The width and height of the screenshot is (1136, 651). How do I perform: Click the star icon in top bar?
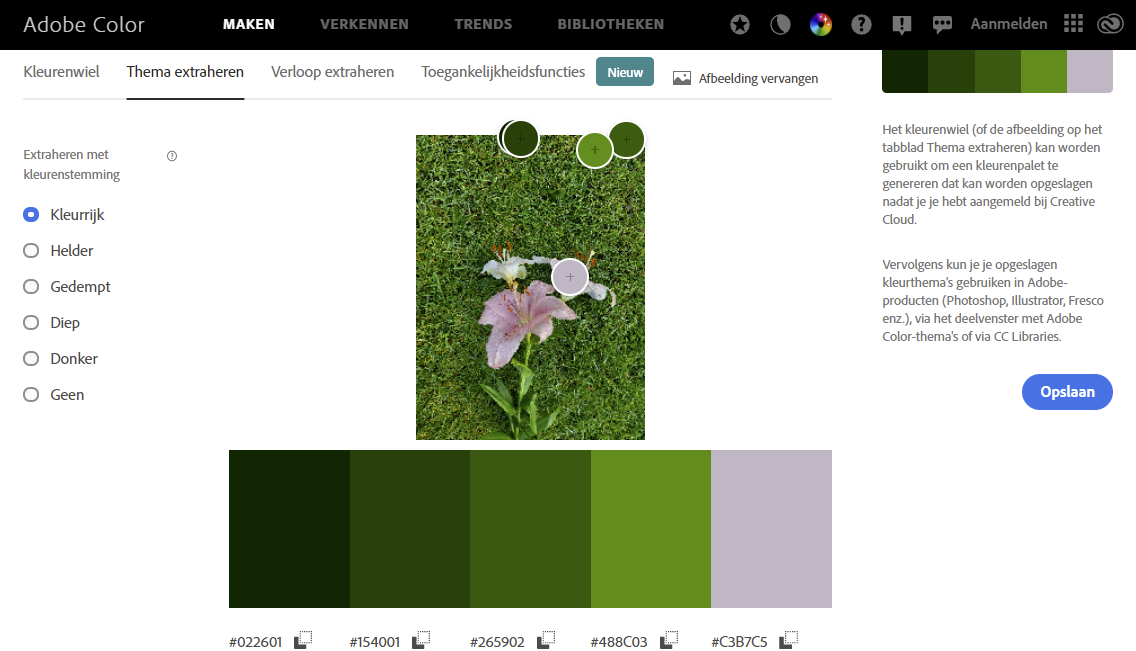coord(740,25)
